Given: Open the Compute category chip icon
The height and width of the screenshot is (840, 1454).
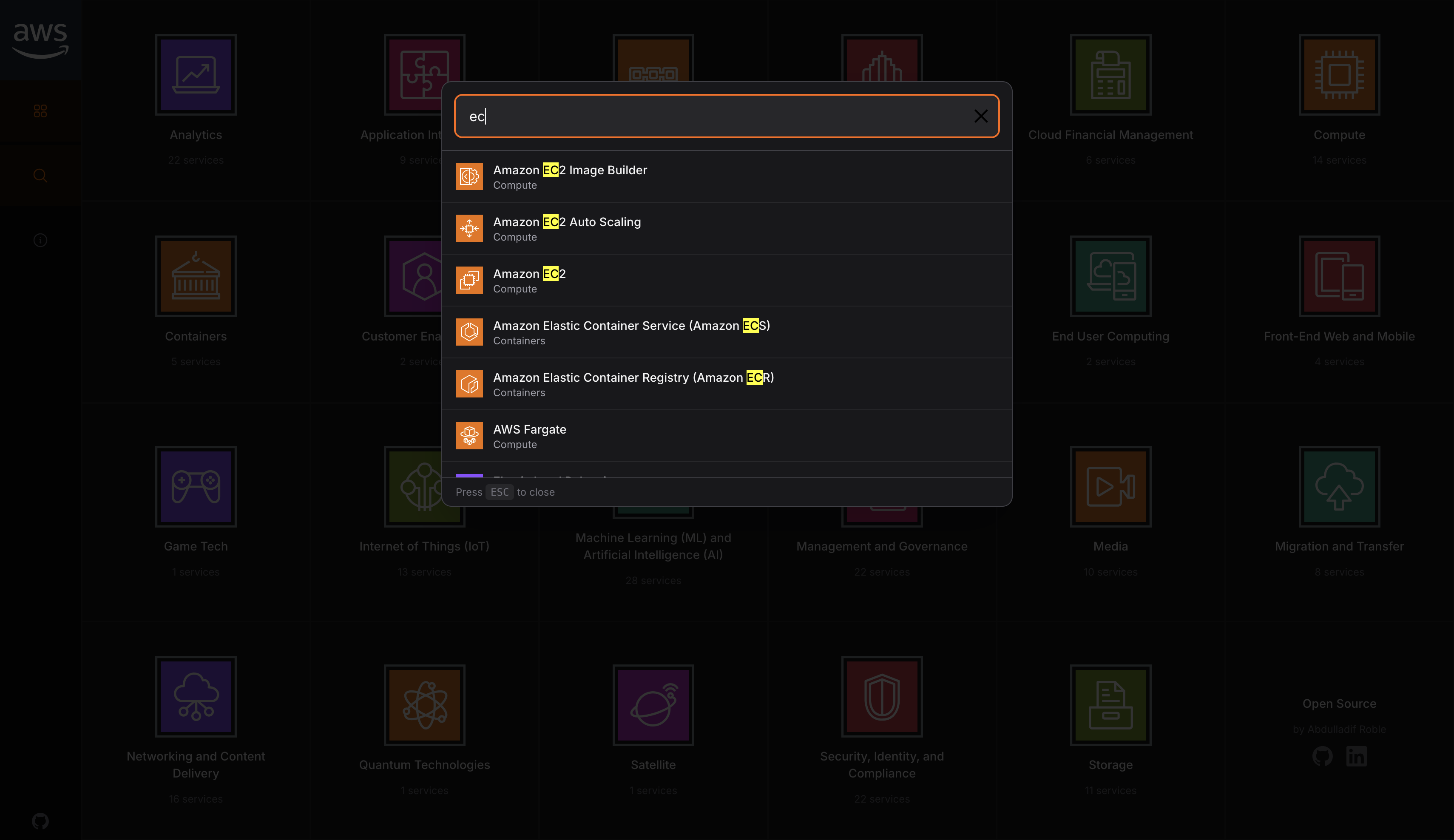Looking at the screenshot, I should [x=1339, y=75].
